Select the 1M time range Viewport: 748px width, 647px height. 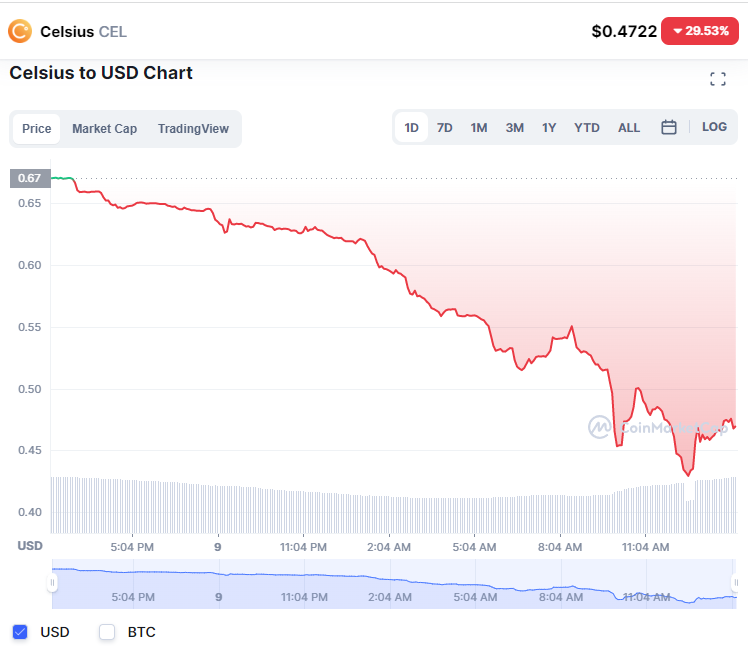pyautogui.click(x=479, y=128)
